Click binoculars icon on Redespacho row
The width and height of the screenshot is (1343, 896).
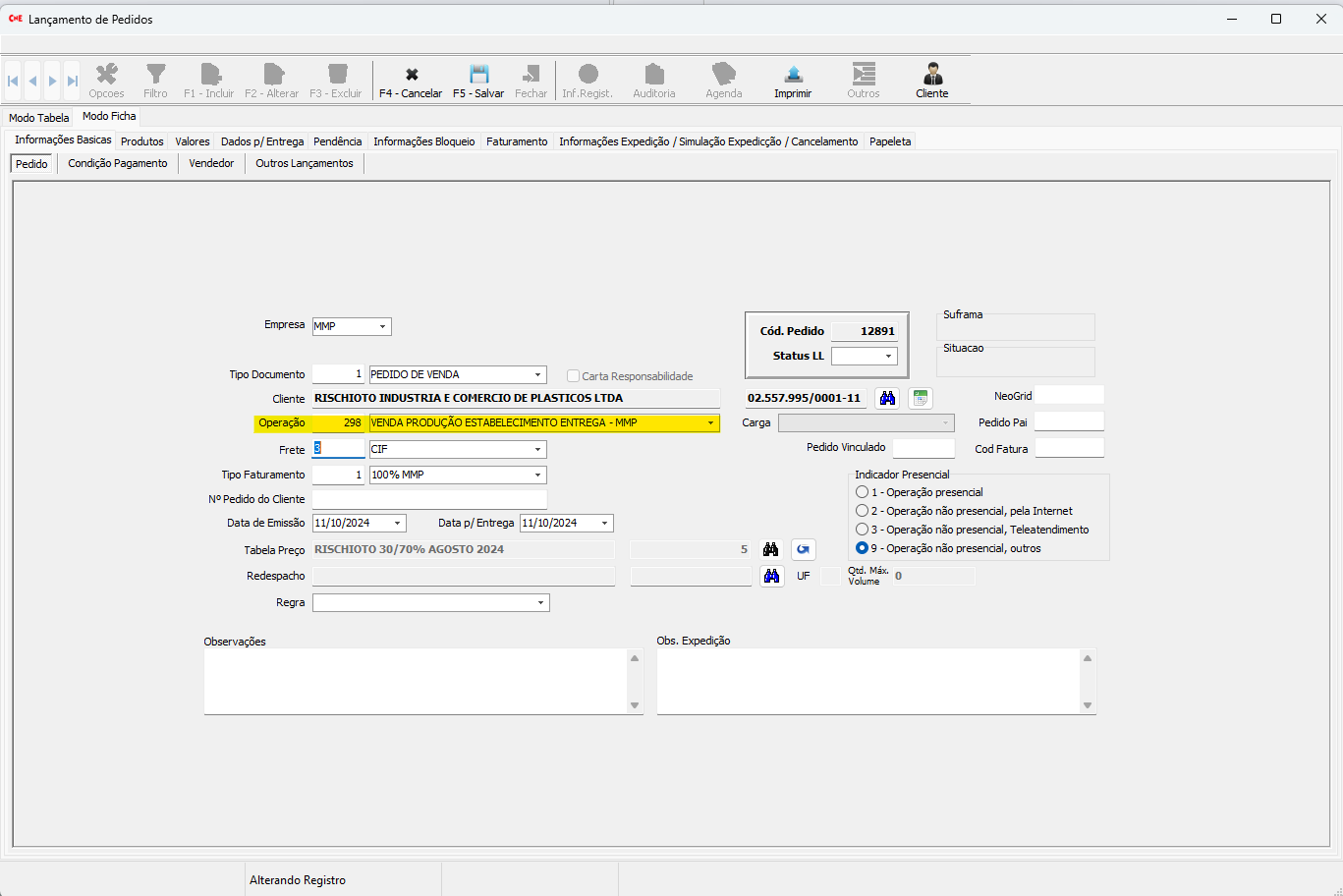tap(771, 576)
